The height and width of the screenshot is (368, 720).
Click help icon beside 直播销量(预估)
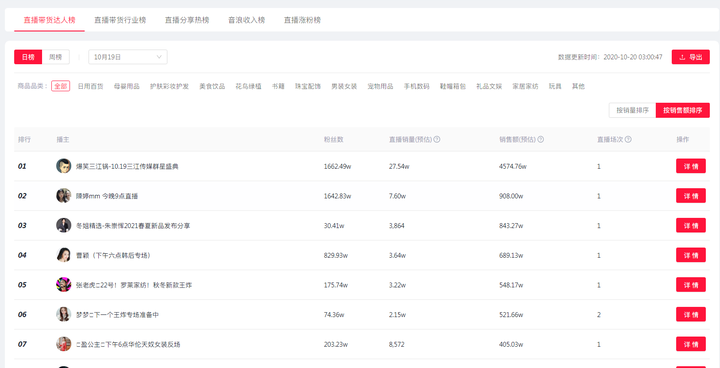(x=437, y=140)
